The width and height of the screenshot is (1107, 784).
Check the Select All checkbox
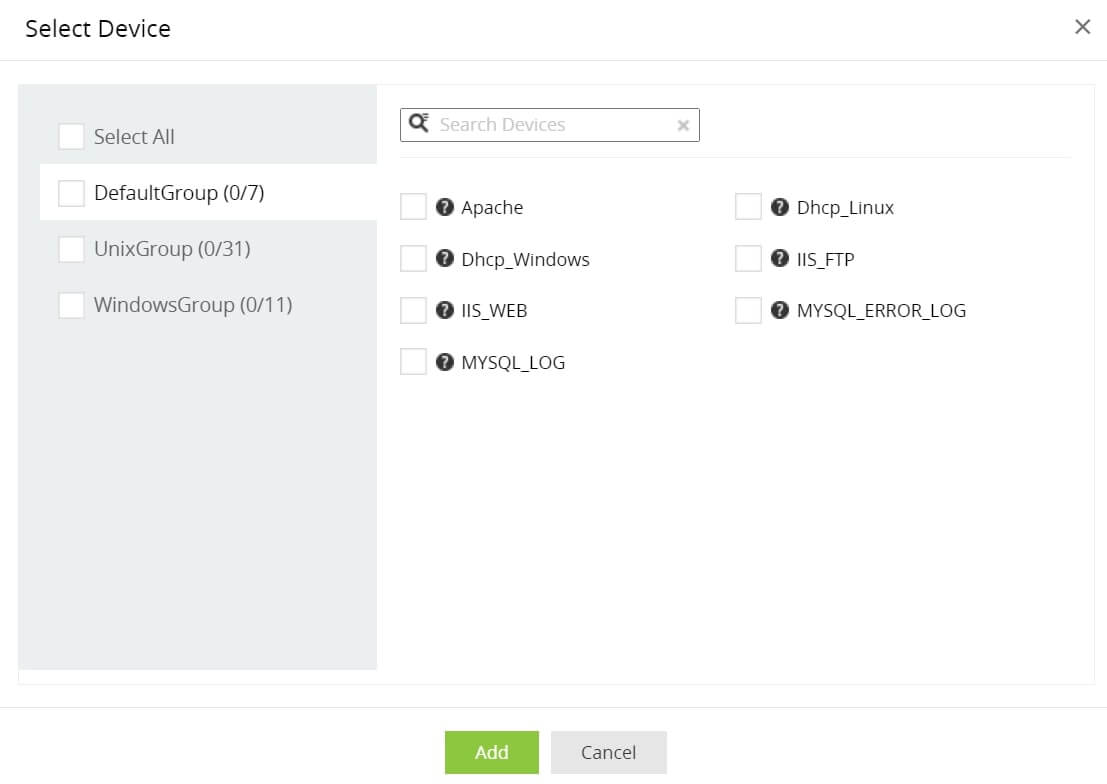coord(71,137)
